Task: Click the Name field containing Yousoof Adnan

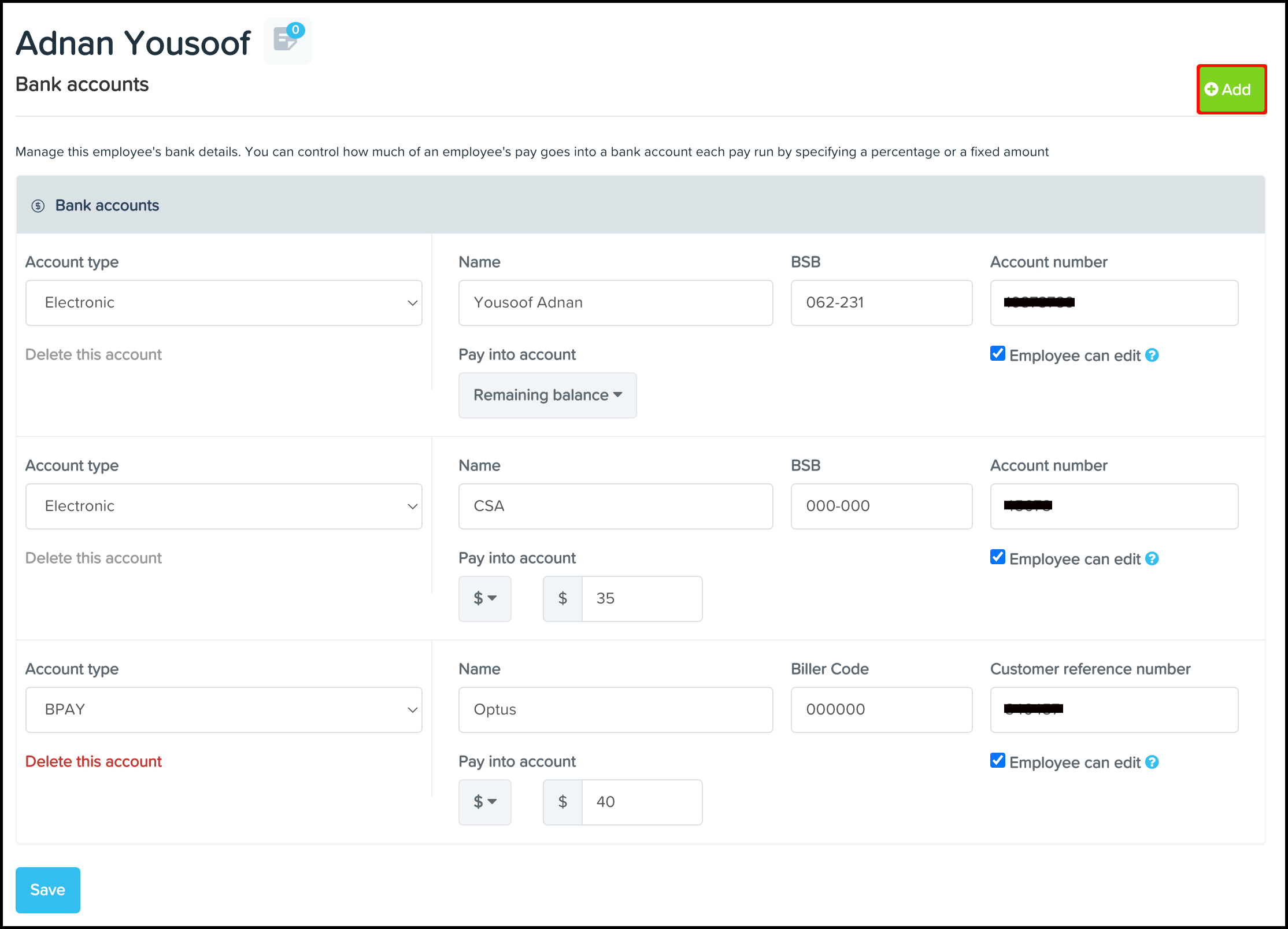Action: 615,302
